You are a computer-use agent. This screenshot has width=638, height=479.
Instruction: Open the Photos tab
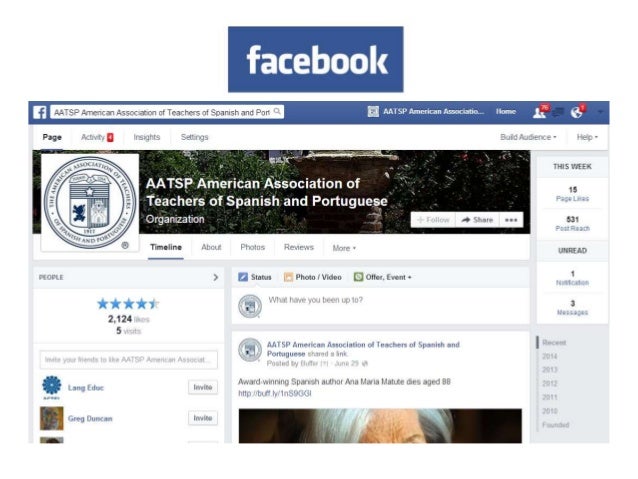[x=252, y=247]
